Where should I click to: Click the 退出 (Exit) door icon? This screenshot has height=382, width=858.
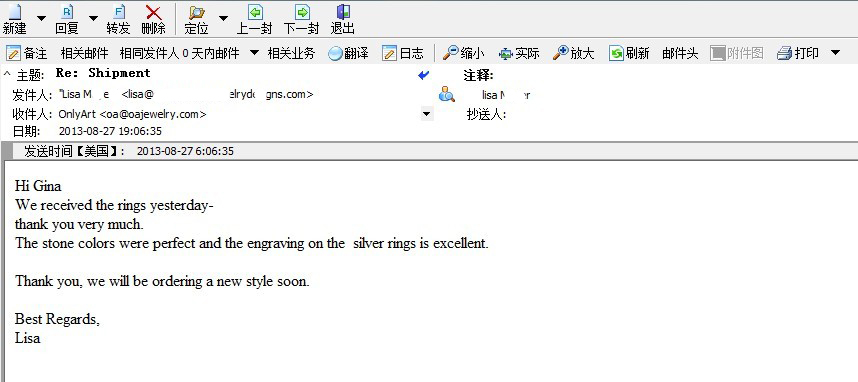tap(343, 12)
